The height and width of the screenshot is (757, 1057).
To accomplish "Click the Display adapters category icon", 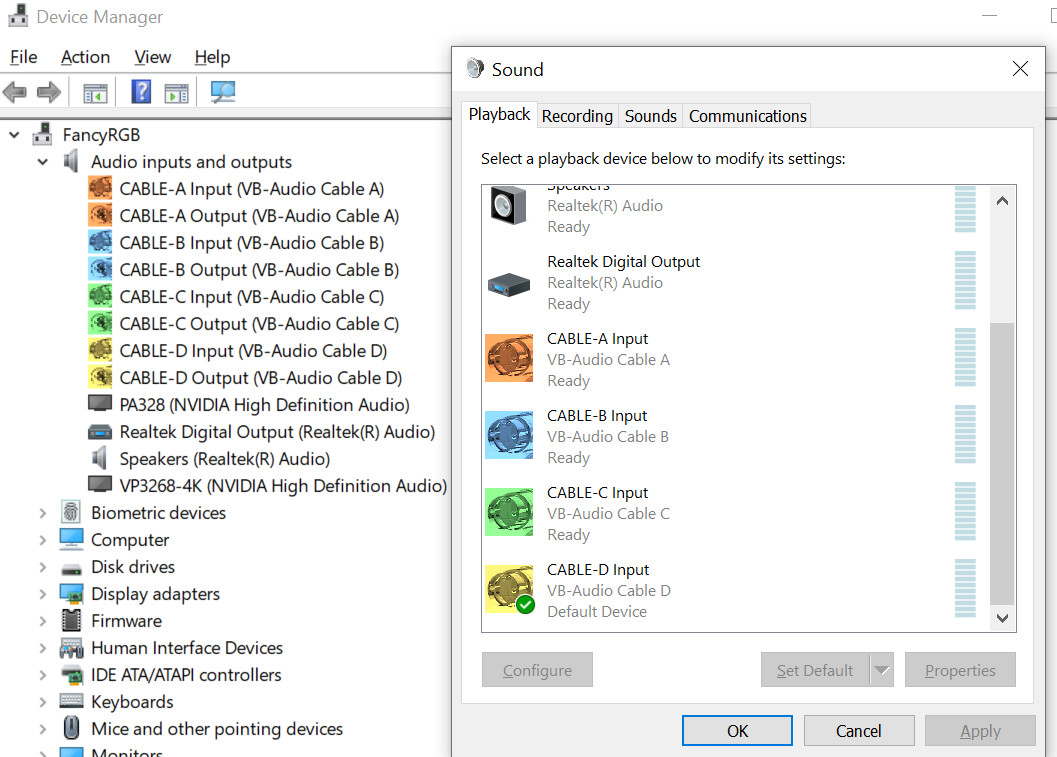I will [71, 593].
